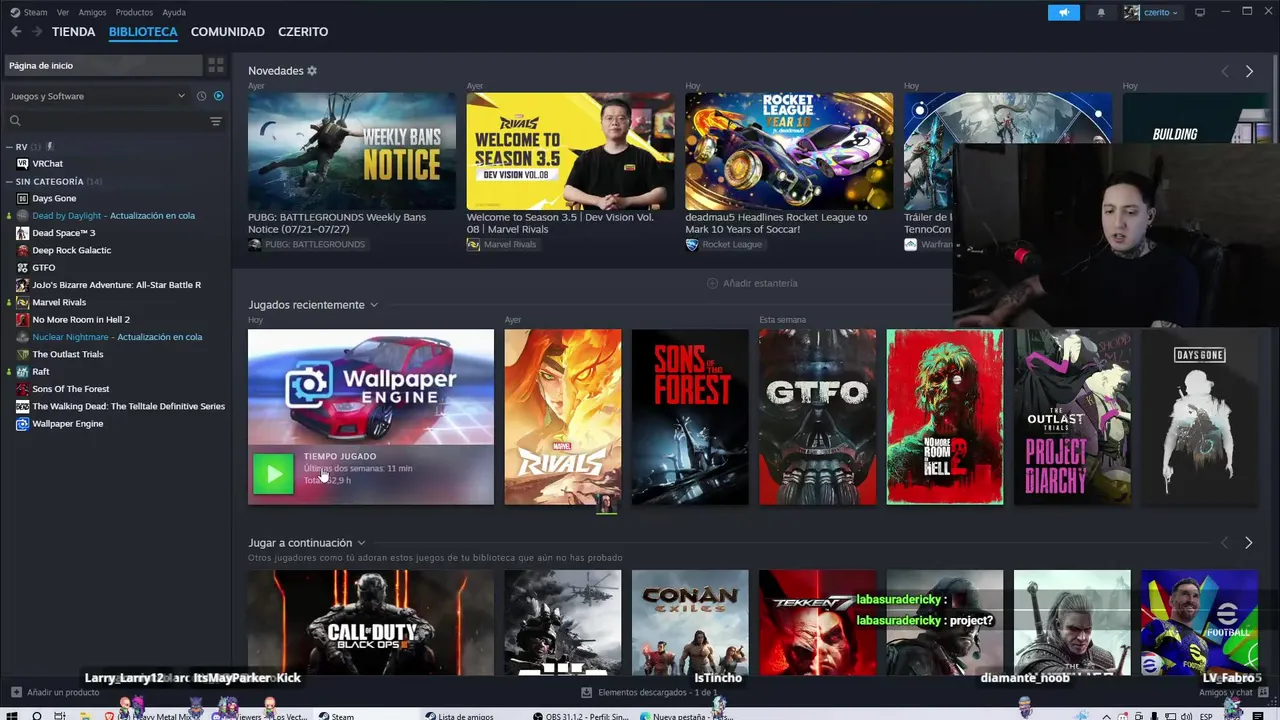The width and height of the screenshot is (1280, 720).
Task: Open the czerito account dropdown
Action: point(1175,13)
